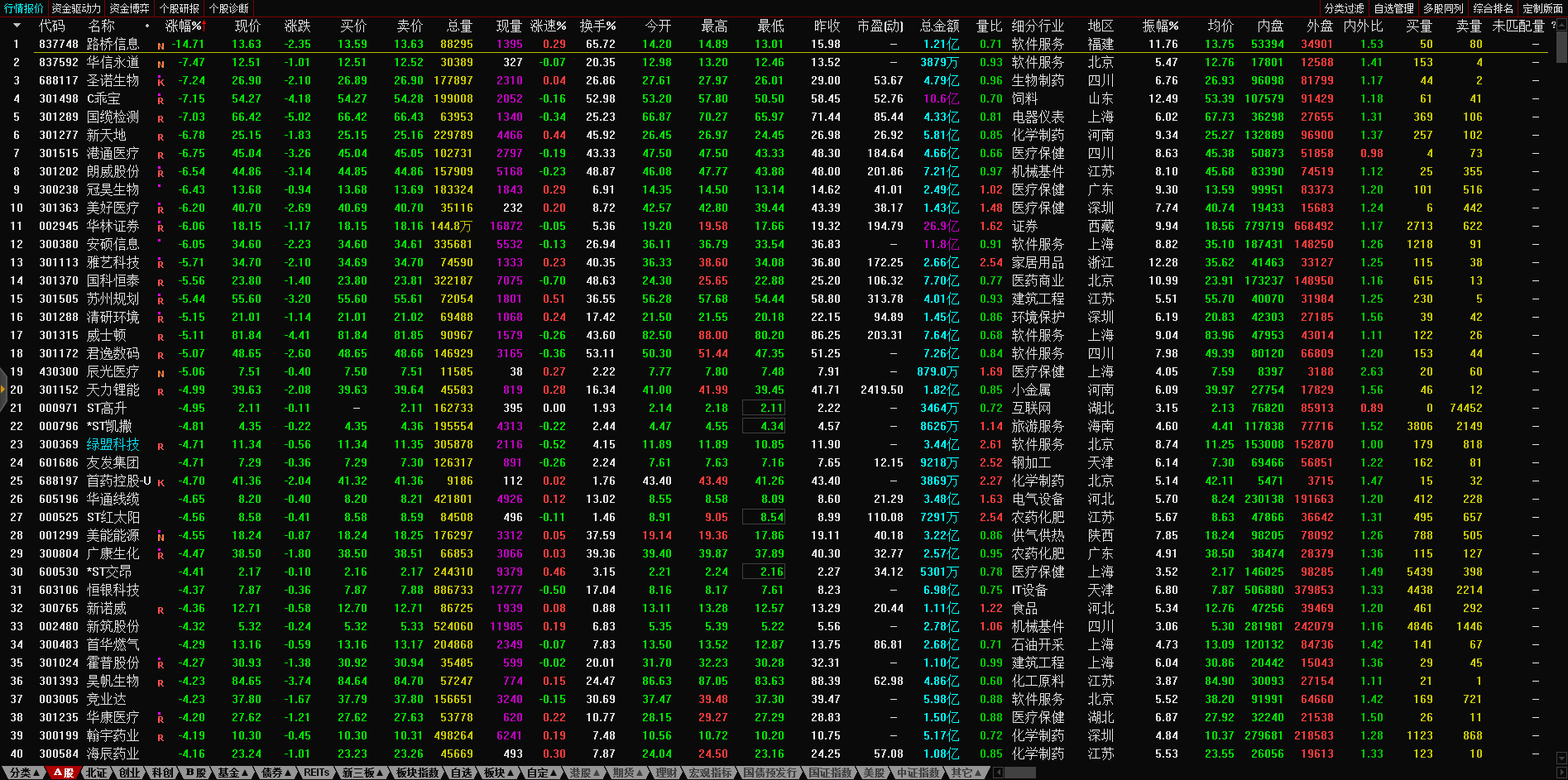The image size is (1568, 780).
Task: Click the scroll-up arrow on vertical scrollbar
Action: [x=1561, y=24]
